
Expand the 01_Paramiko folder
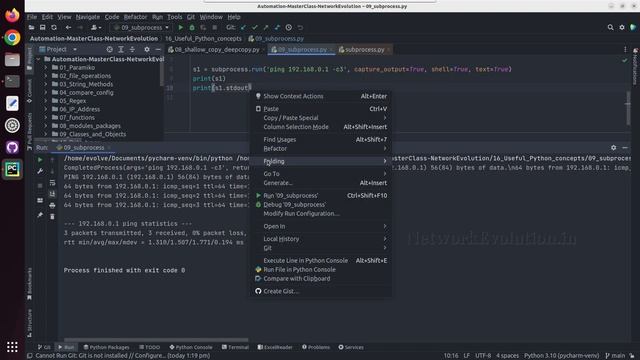coord(46,68)
